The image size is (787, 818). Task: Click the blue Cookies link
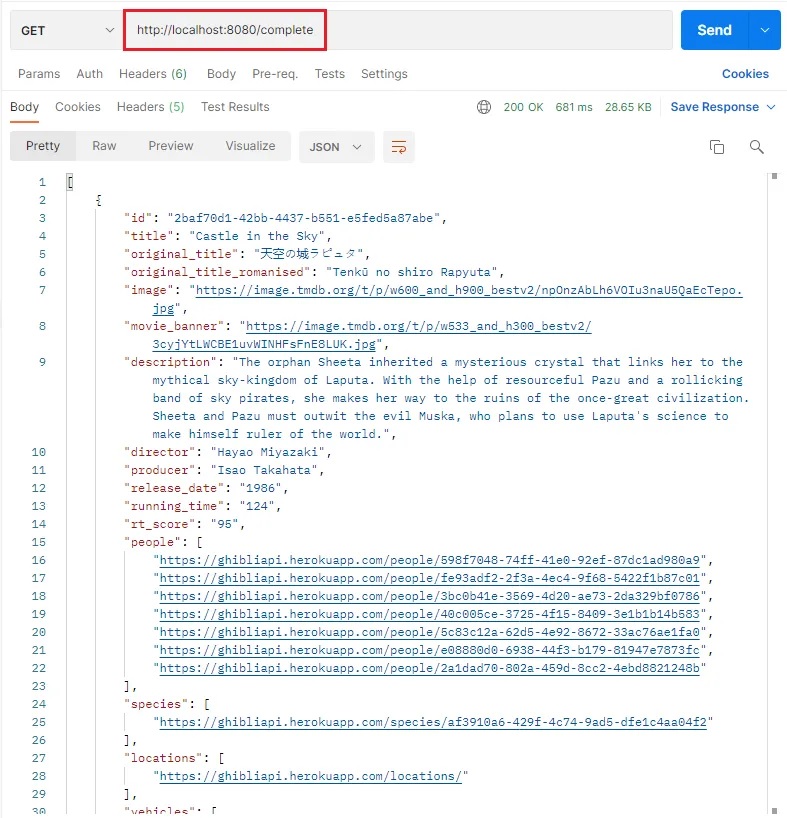(745, 74)
